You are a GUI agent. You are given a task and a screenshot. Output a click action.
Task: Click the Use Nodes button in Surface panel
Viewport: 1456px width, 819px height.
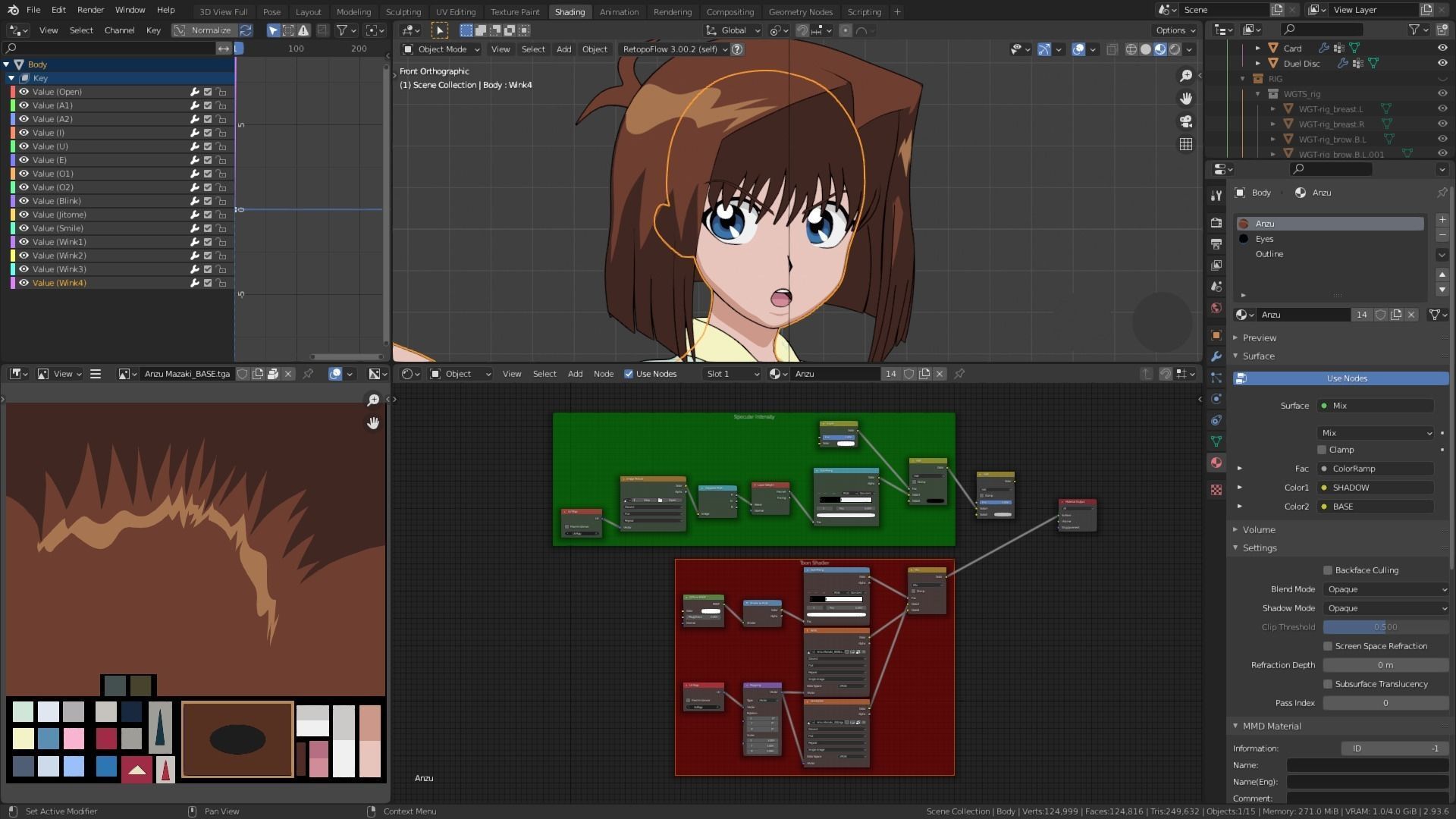point(1341,378)
